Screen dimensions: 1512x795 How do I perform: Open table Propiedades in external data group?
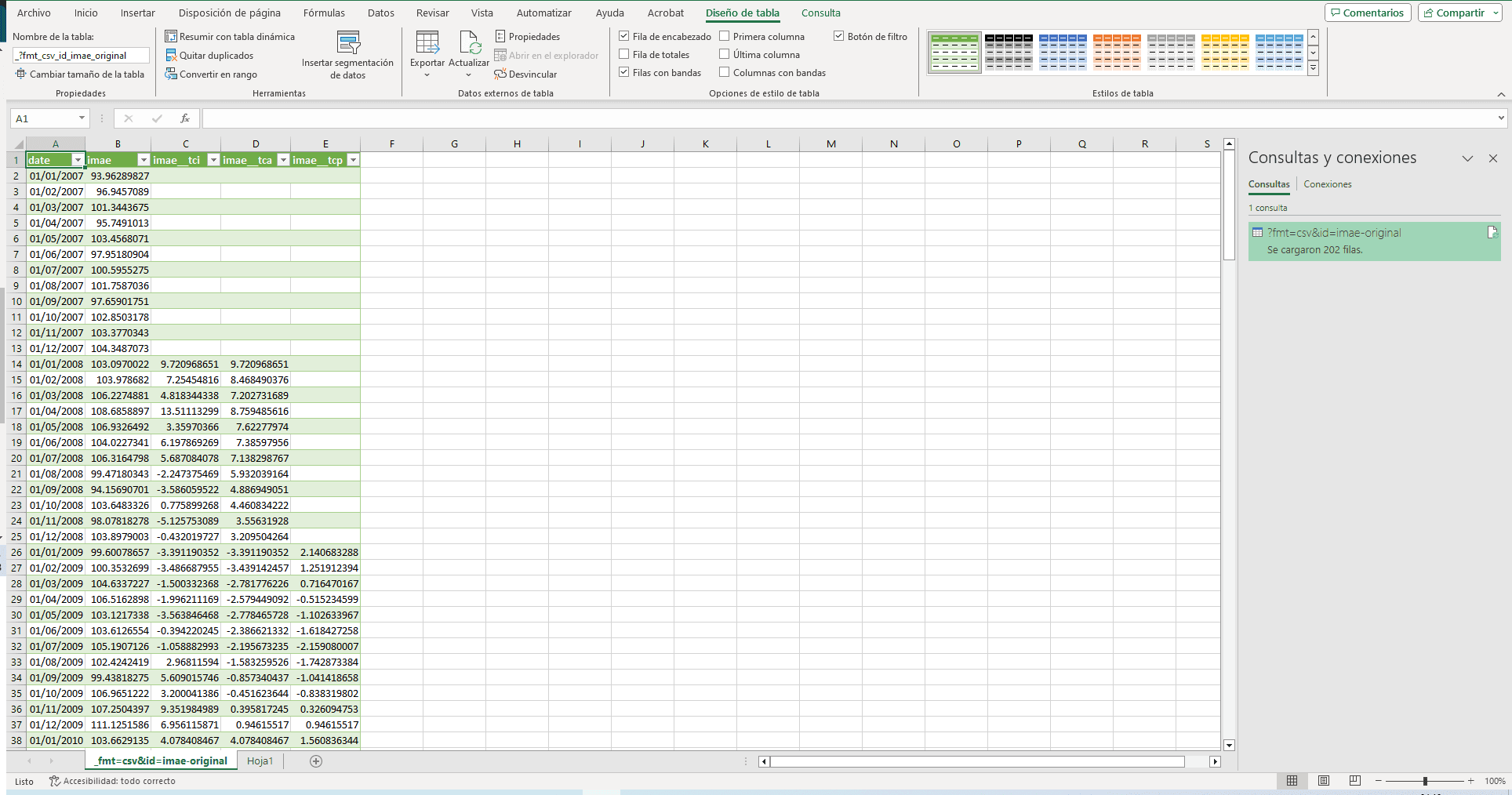click(528, 36)
